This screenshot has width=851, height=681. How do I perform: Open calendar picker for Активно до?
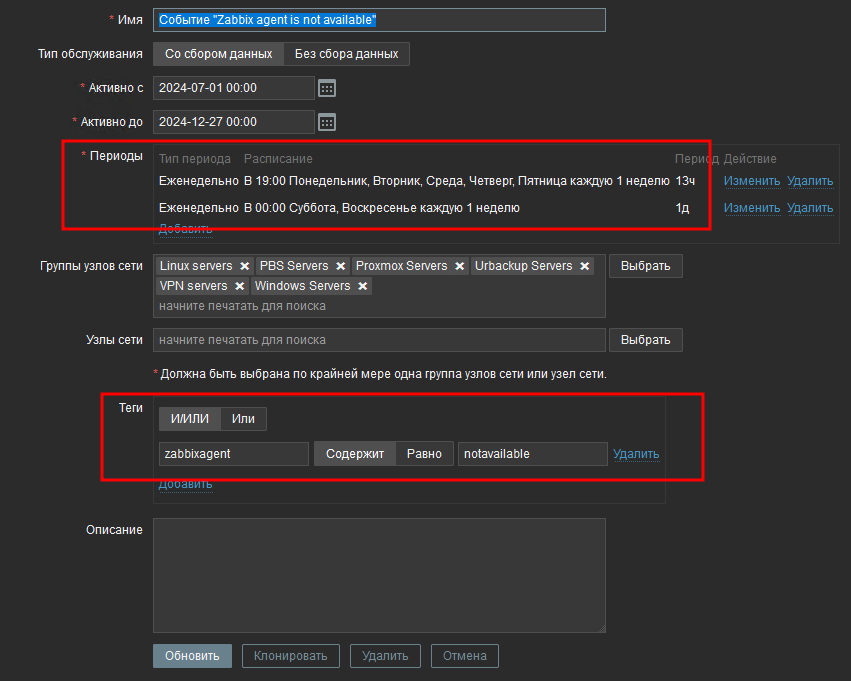click(327, 122)
